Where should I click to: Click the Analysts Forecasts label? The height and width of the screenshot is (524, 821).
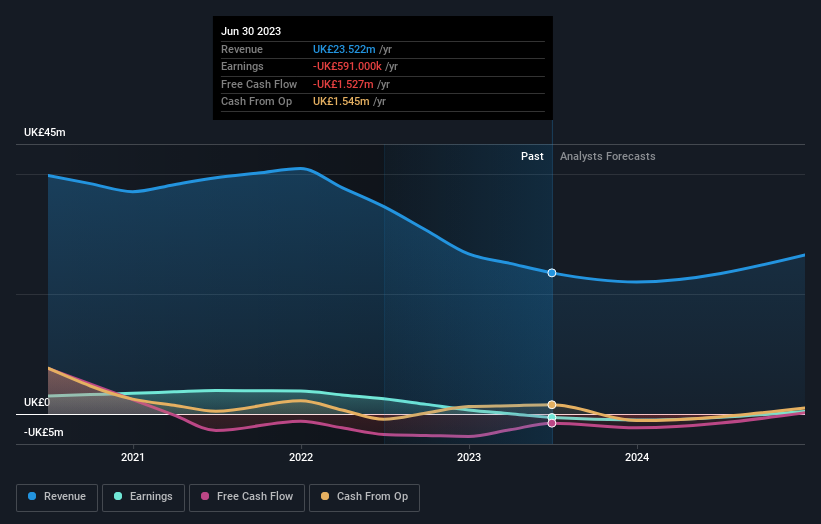pos(607,156)
